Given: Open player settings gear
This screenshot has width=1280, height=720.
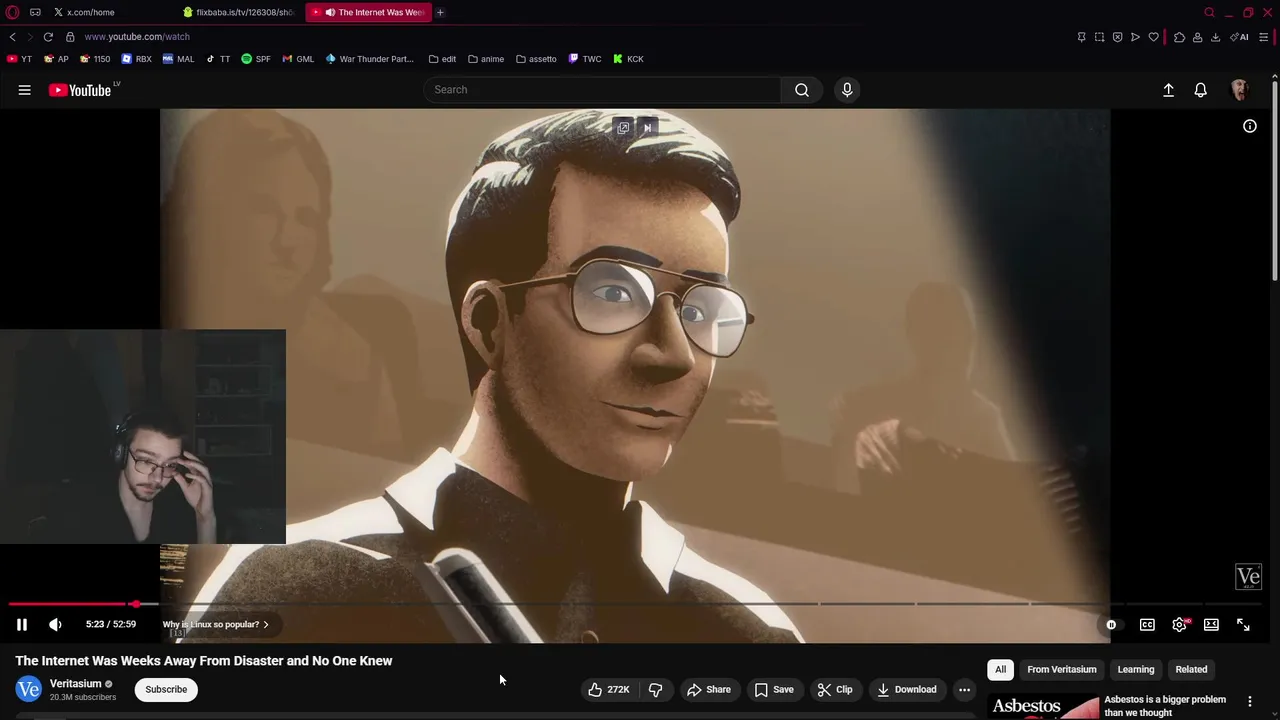Looking at the screenshot, I should [x=1180, y=625].
